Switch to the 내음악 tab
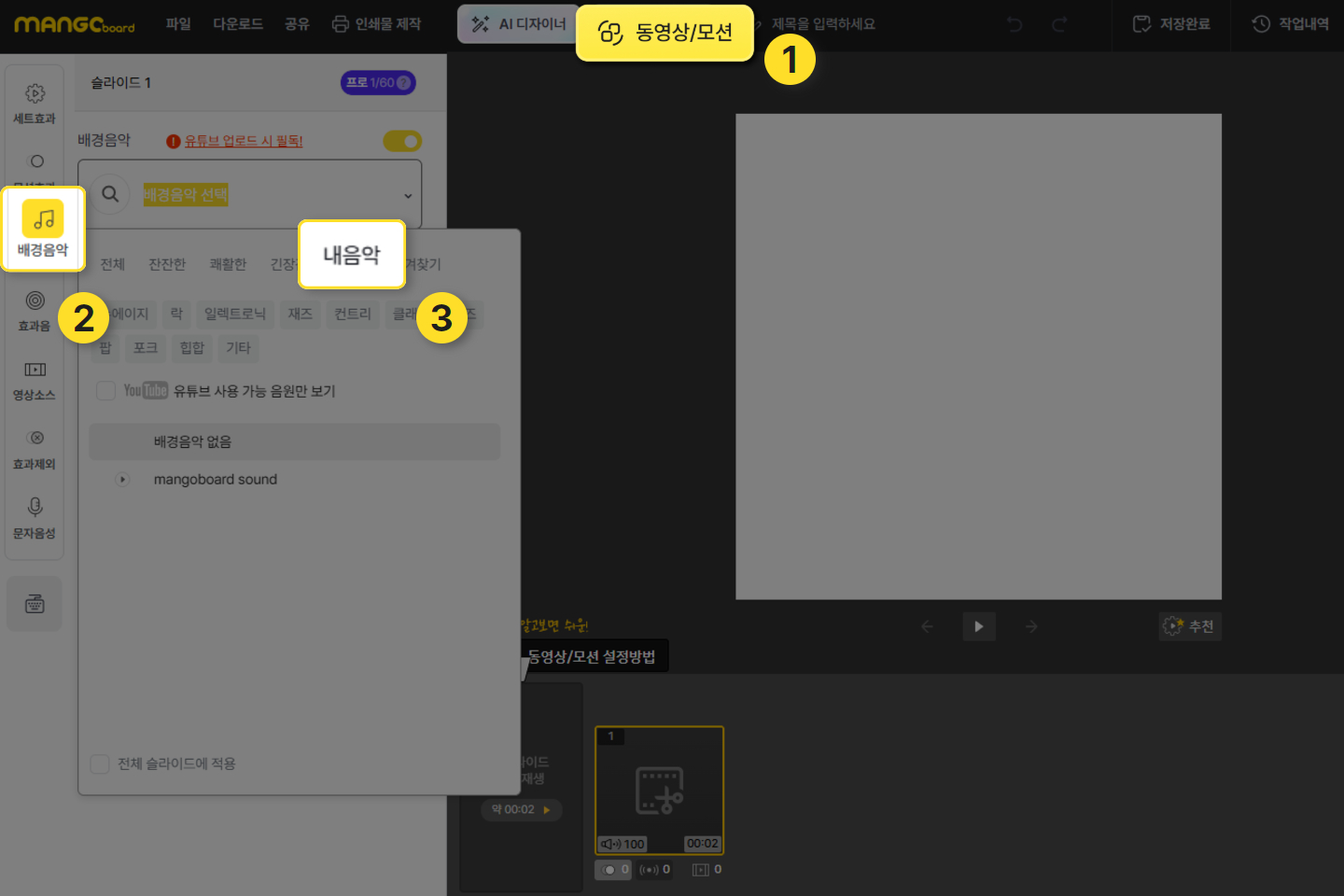 point(352,255)
